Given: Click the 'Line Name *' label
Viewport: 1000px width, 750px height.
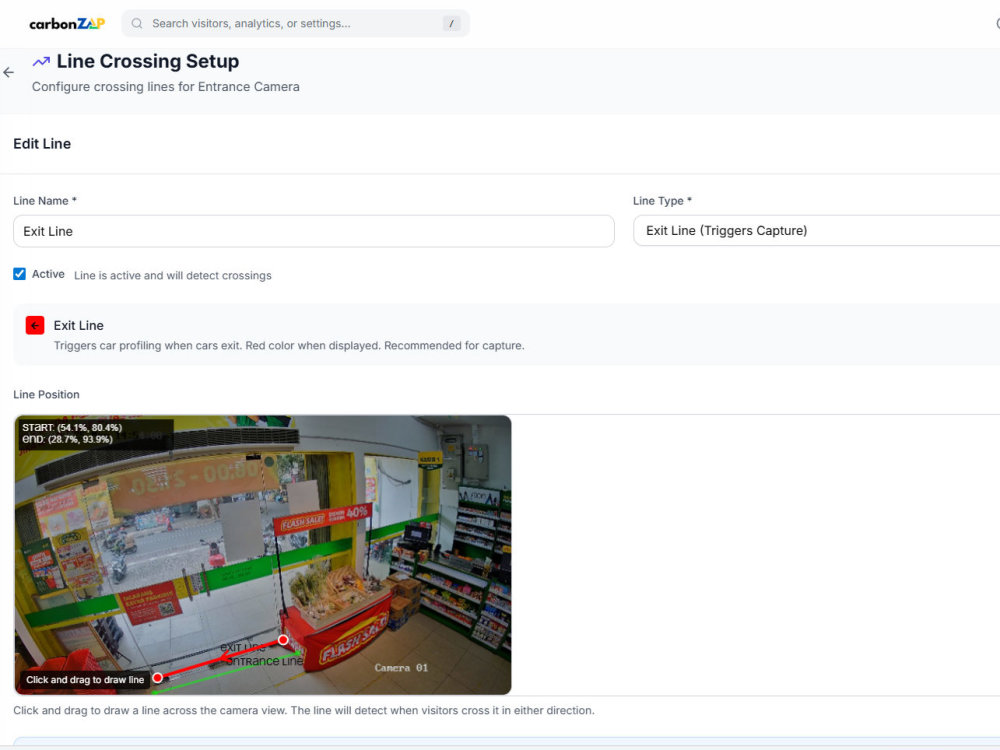Looking at the screenshot, I should pos(45,201).
